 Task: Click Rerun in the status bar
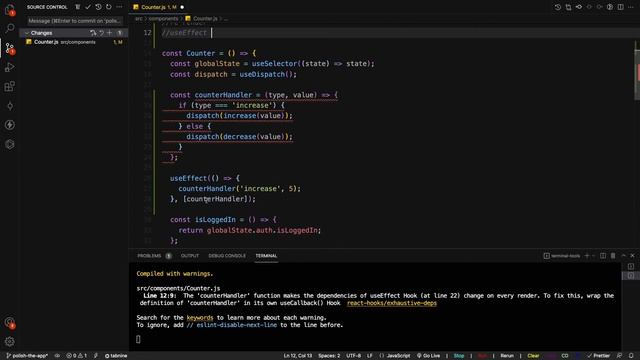tap(507, 356)
